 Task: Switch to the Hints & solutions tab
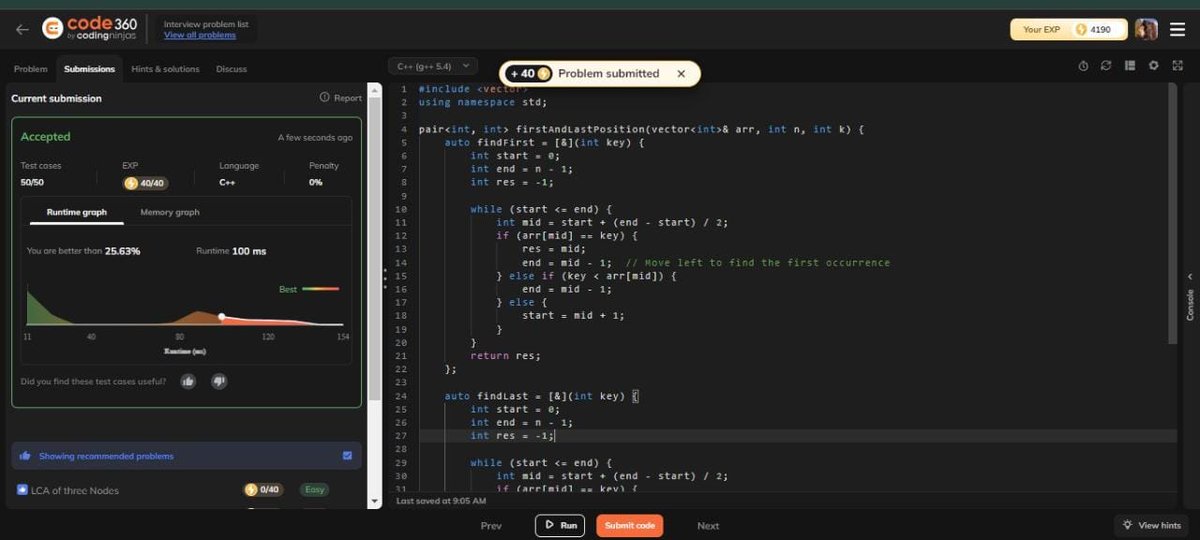[x=165, y=69]
